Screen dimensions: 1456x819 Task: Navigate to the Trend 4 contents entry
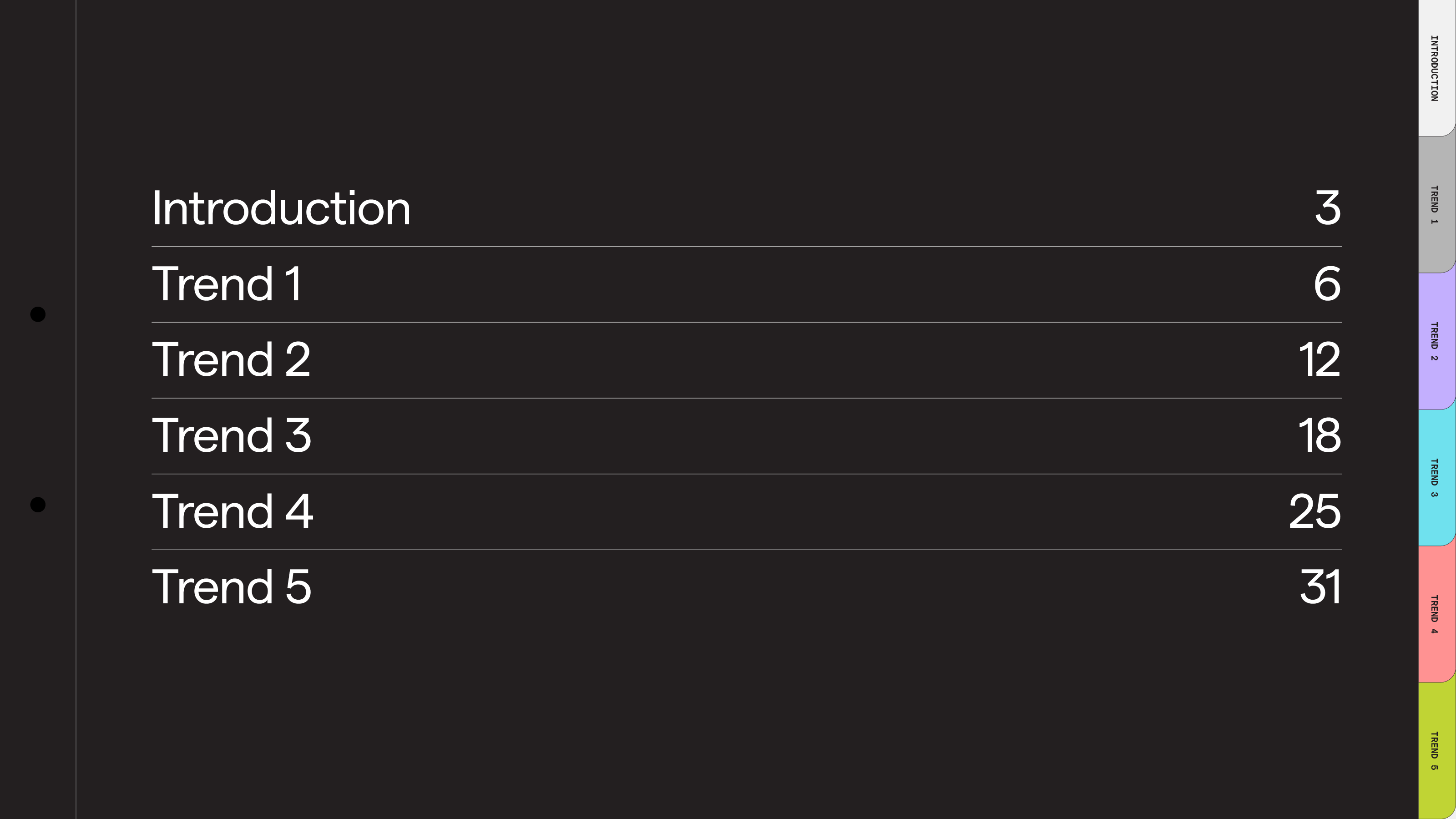pos(233,511)
